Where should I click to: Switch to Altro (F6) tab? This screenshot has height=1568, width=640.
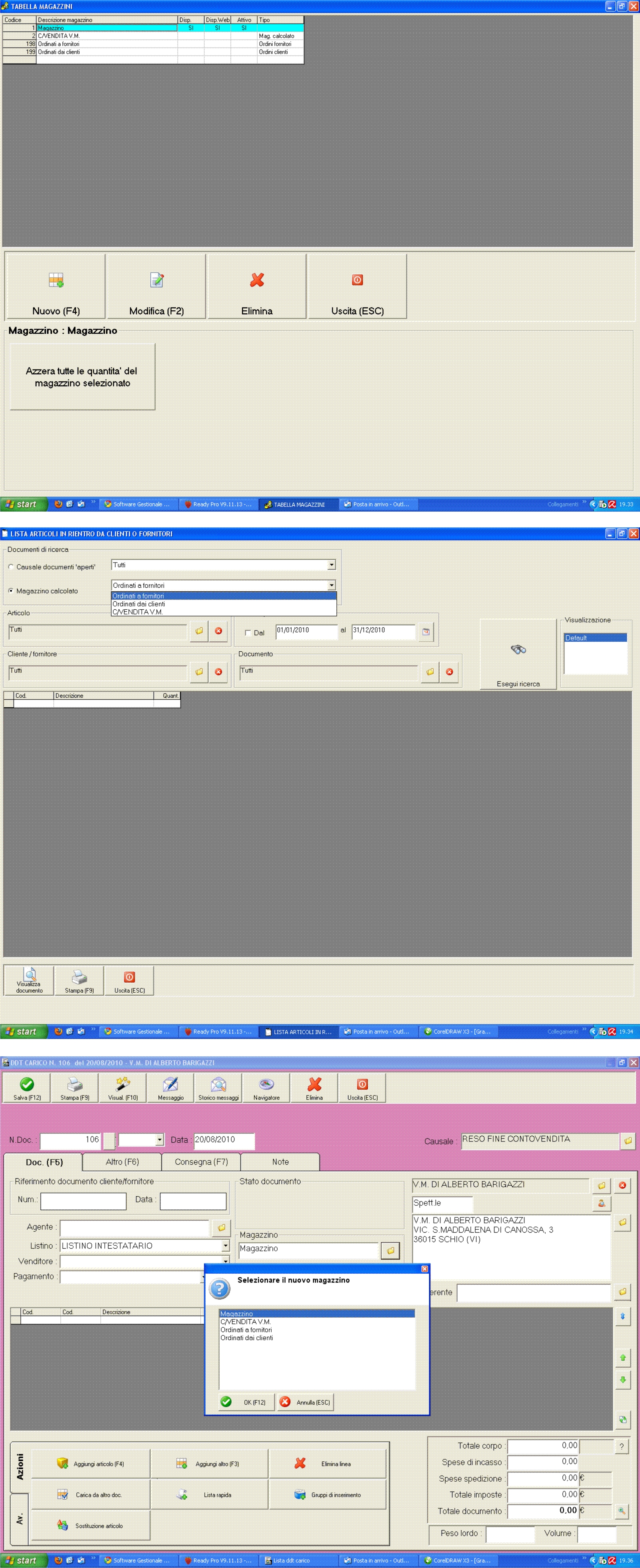tap(122, 1161)
